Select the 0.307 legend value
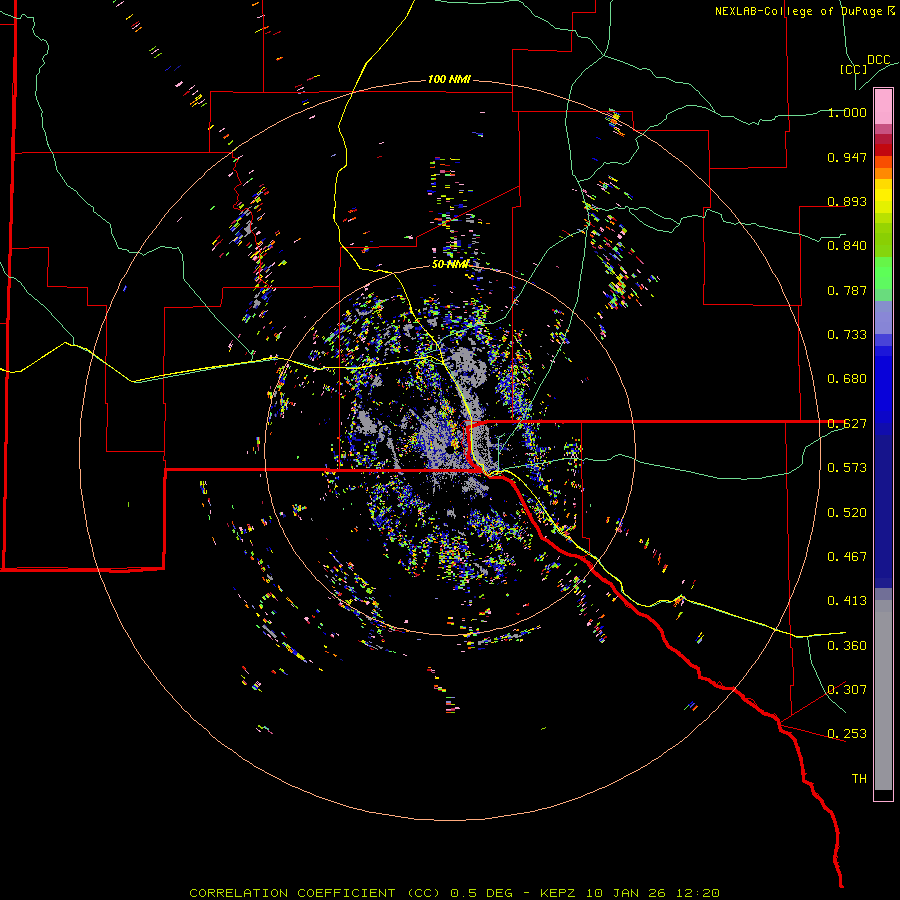 click(847, 690)
